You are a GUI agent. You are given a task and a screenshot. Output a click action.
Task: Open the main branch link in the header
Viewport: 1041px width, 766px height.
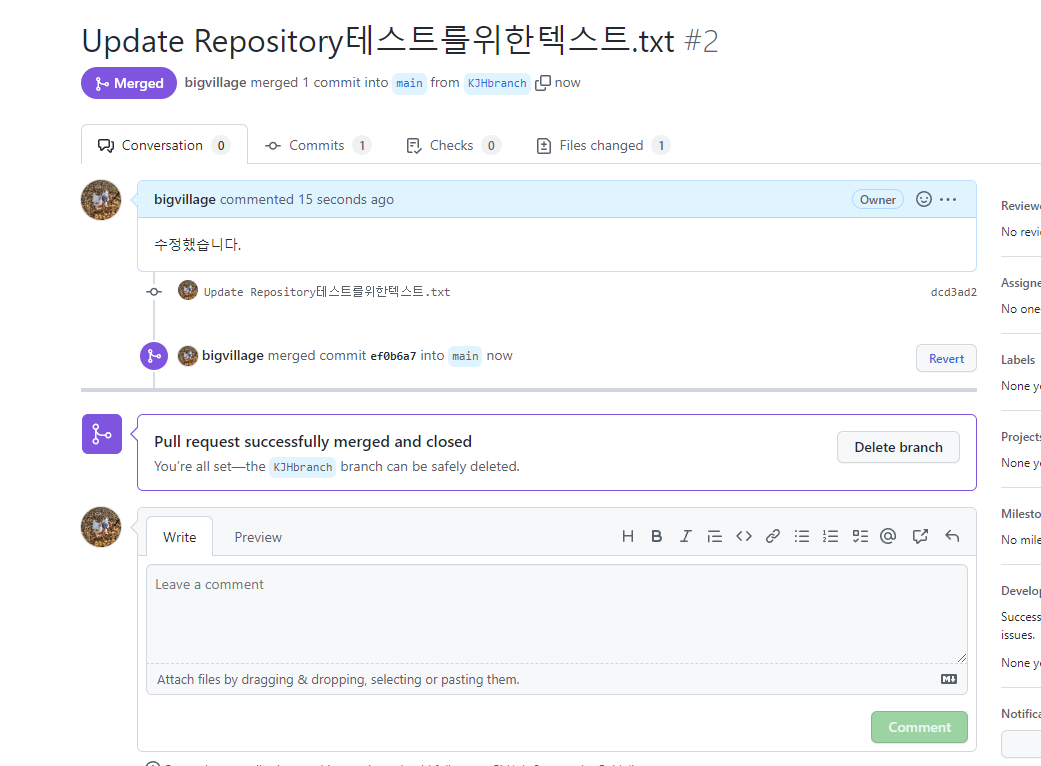point(409,83)
